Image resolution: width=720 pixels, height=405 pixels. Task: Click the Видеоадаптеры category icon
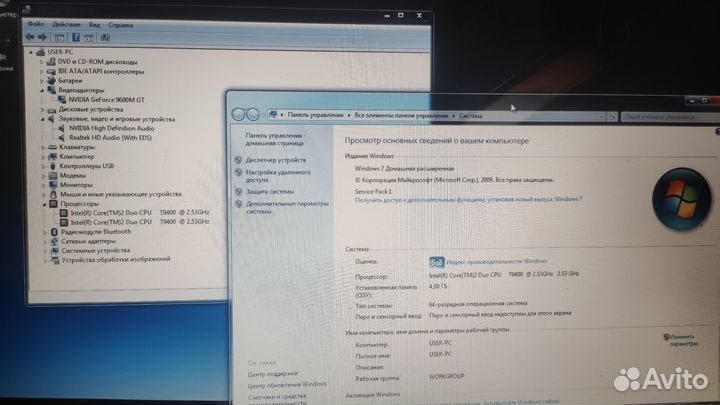(x=52, y=90)
